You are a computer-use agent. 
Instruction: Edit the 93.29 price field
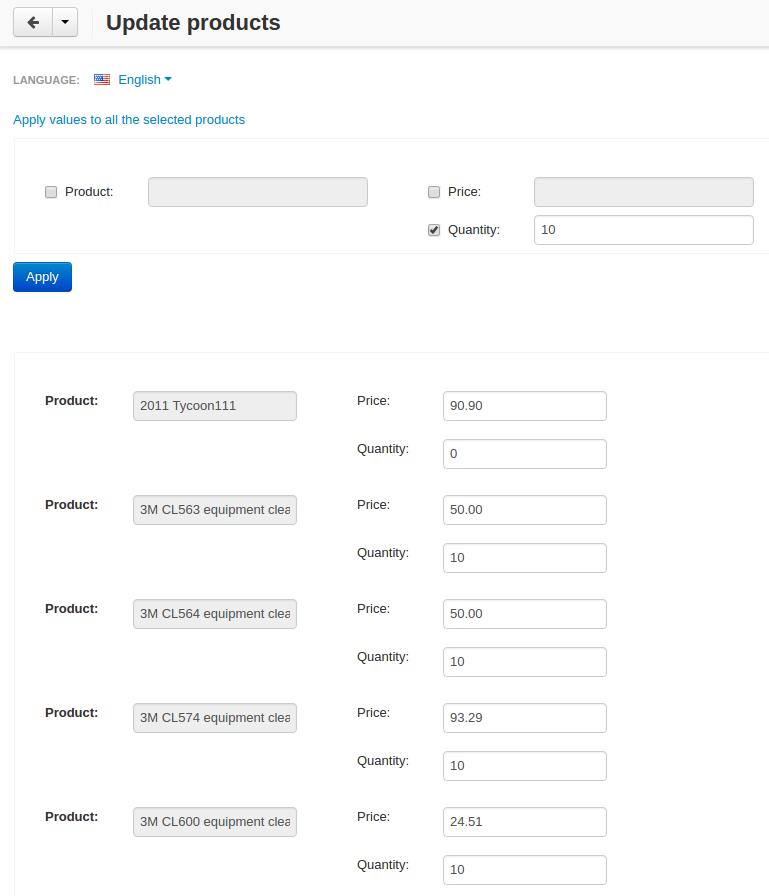(x=524, y=718)
